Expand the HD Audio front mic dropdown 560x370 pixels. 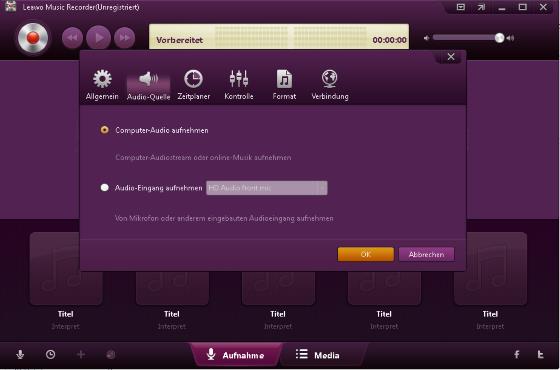click(x=267, y=188)
